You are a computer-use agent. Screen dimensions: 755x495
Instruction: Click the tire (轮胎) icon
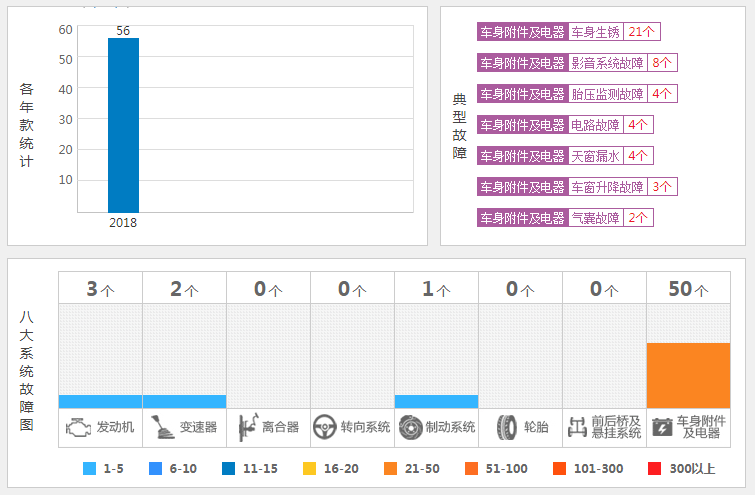506,428
